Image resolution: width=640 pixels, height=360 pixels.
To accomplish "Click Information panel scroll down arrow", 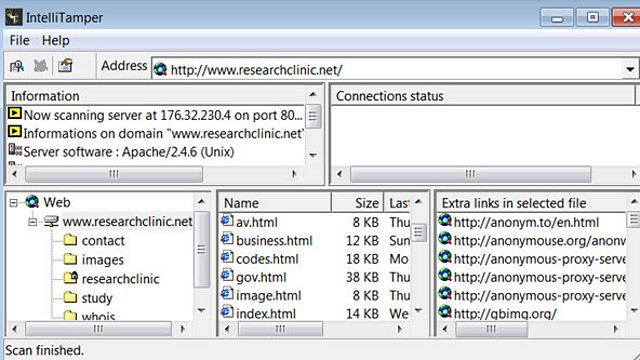I will (x=313, y=155).
